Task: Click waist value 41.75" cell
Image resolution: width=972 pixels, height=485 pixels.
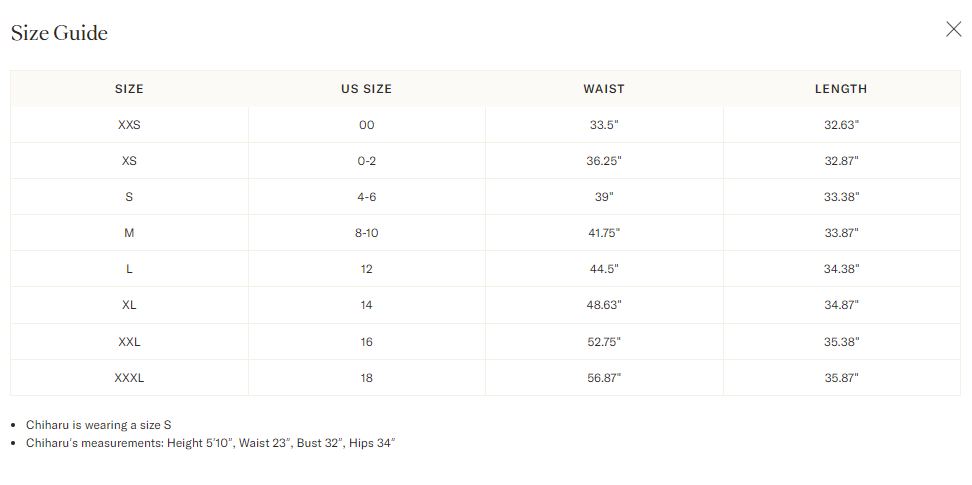Action: pos(604,233)
